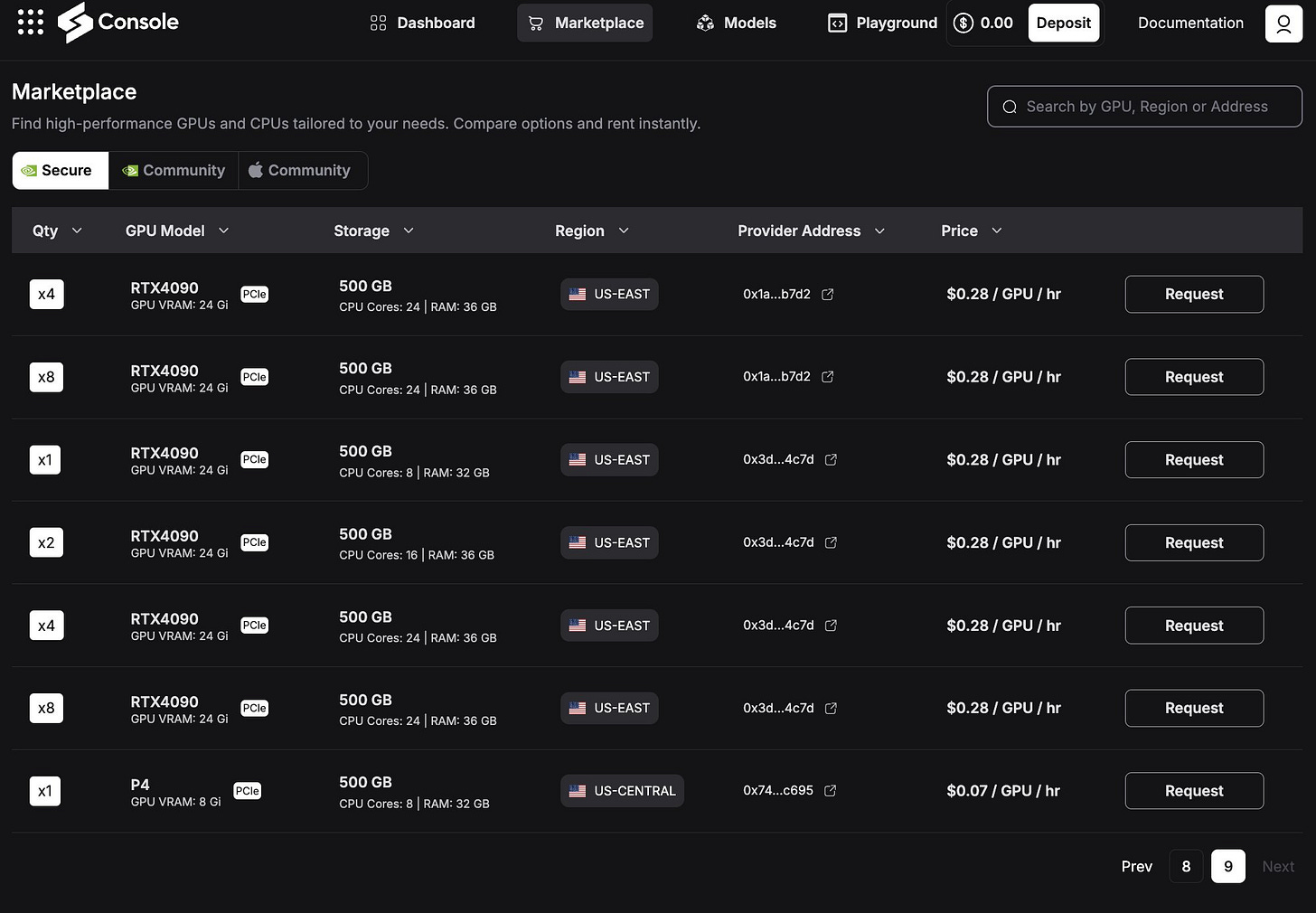Click the GPU VRAM: 8 Gi text
The width and height of the screenshot is (1316, 913).
(x=175, y=802)
